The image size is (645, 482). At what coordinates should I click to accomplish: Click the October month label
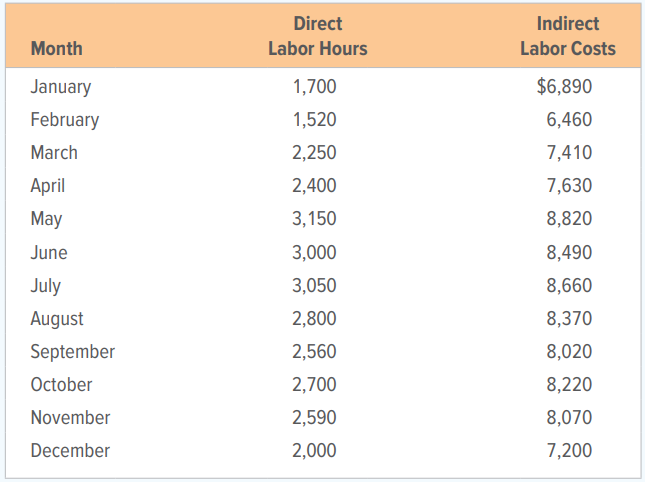(61, 385)
